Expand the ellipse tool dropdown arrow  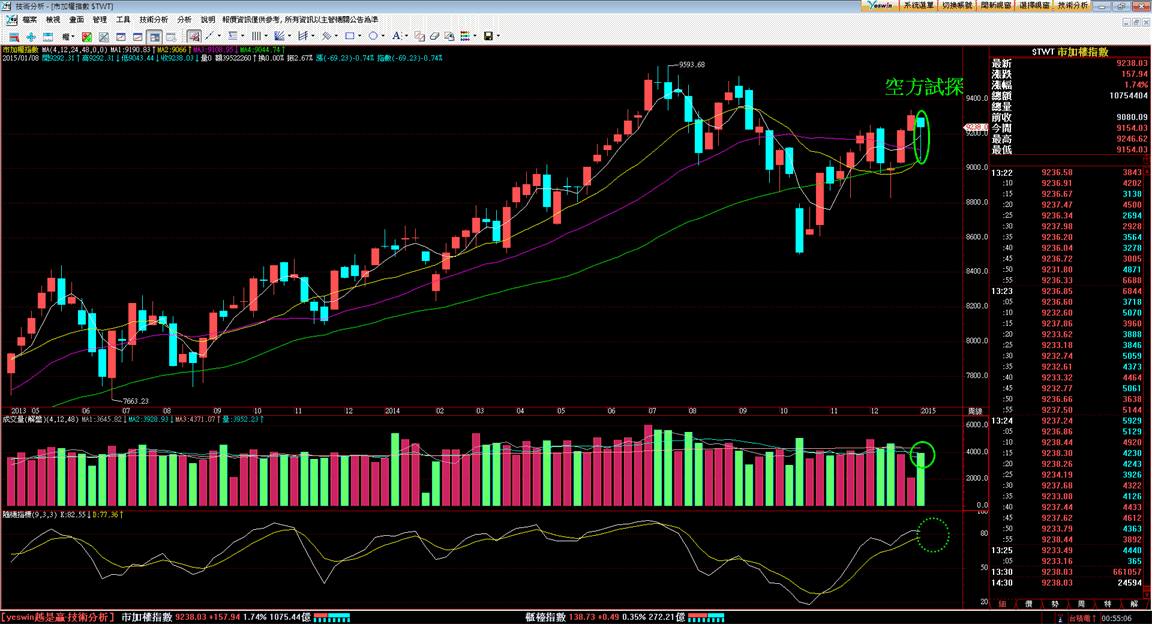pyautogui.click(x=383, y=35)
